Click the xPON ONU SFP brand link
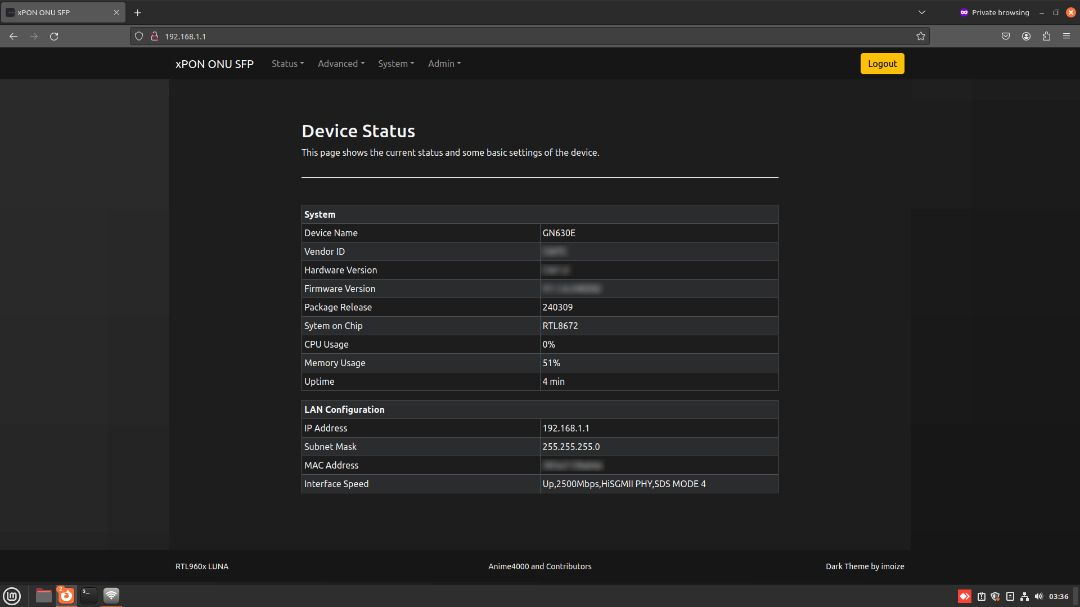This screenshot has height=607, width=1080. point(214,64)
